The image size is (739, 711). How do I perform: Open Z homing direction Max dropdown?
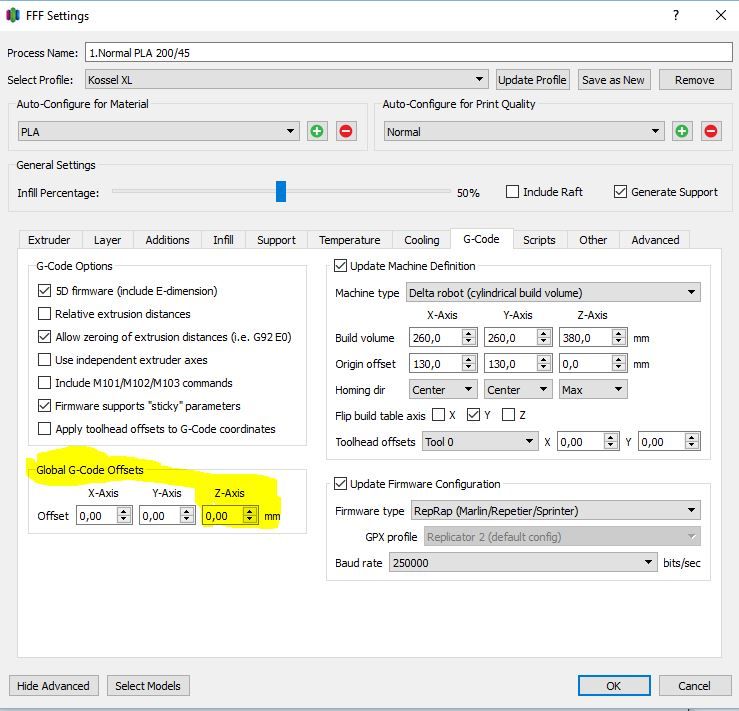tap(593, 390)
